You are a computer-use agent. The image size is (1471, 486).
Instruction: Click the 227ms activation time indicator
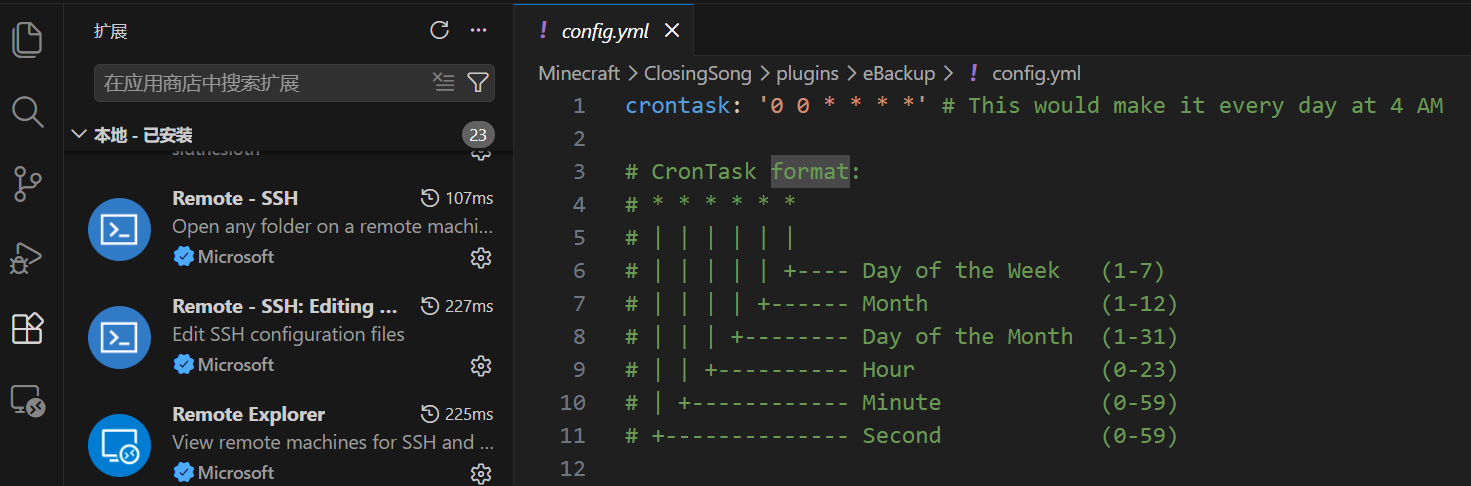[457, 306]
